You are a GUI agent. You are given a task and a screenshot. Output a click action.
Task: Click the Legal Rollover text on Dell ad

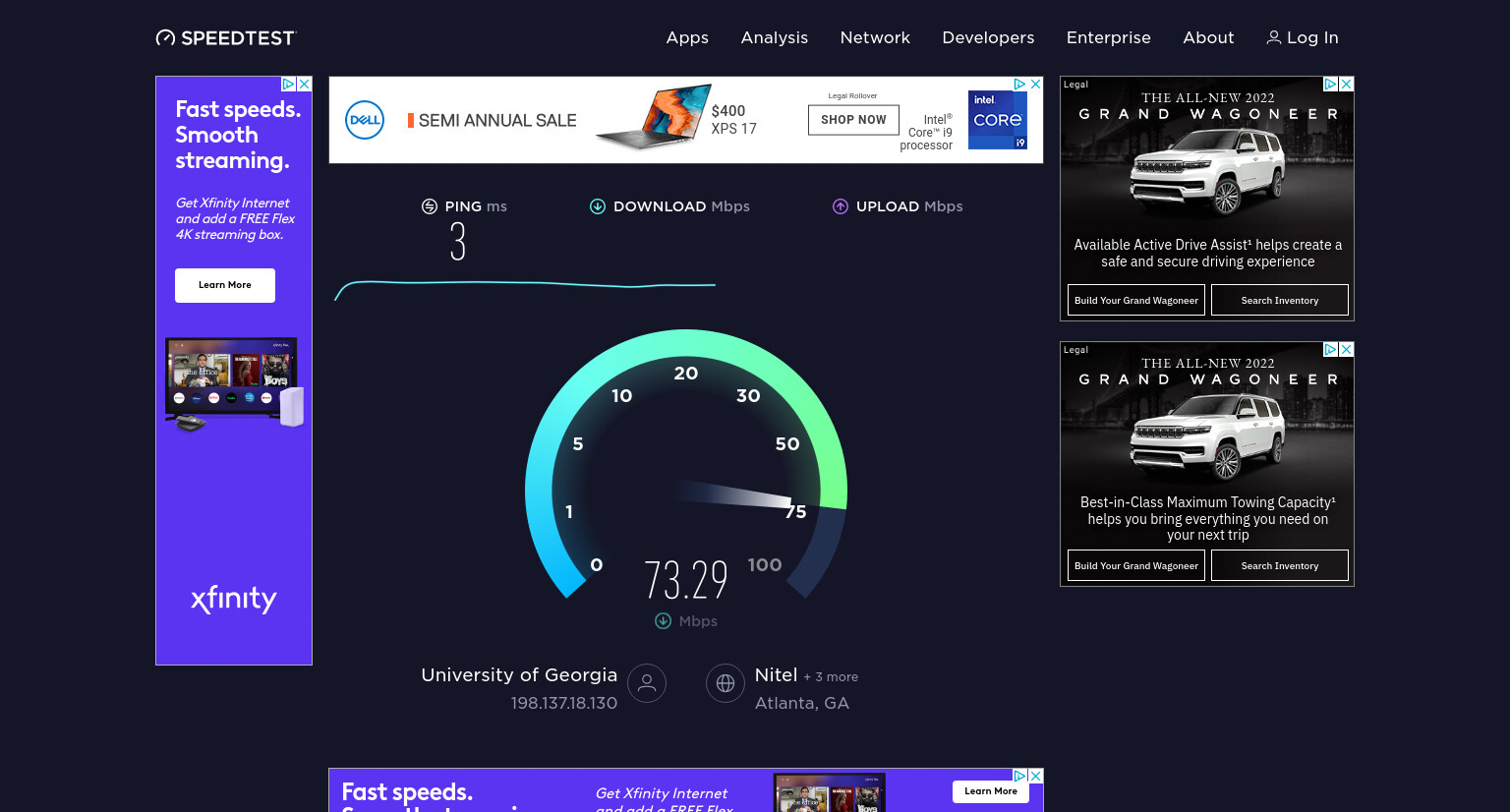[852, 96]
